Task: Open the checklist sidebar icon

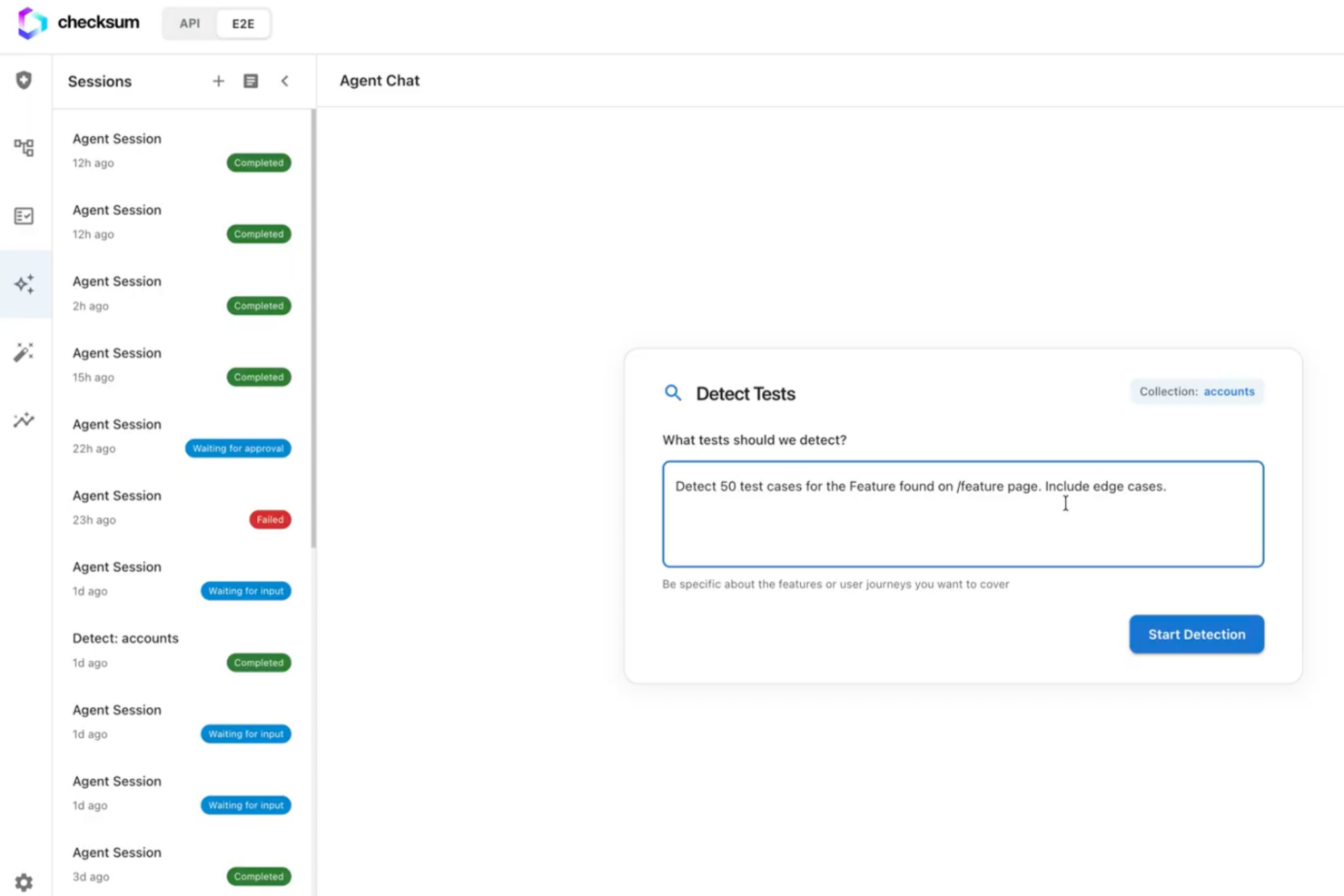Action: tap(25, 216)
